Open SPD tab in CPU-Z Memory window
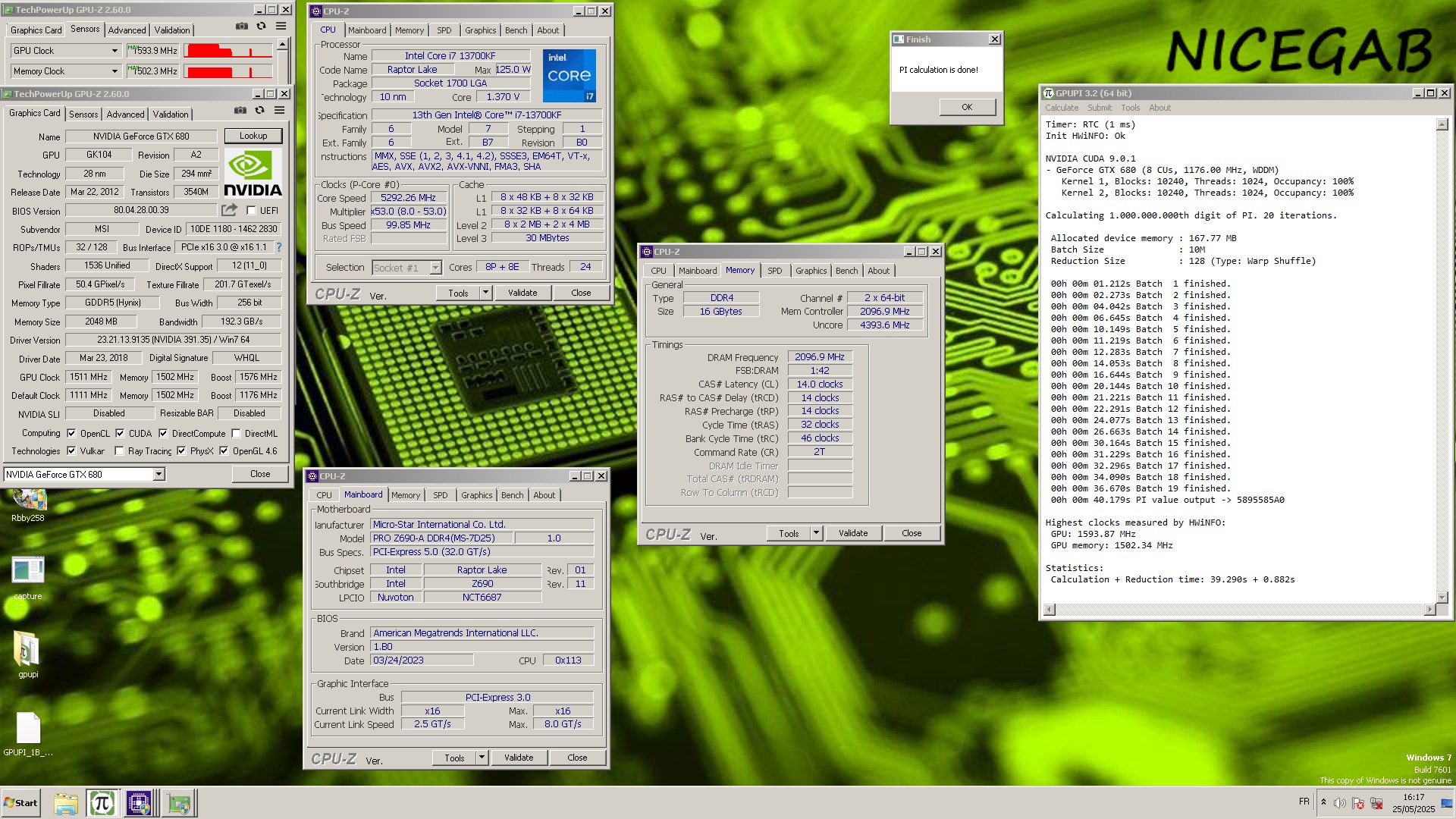This screenshot has height=819, width=1456. [x=774, y=271]
